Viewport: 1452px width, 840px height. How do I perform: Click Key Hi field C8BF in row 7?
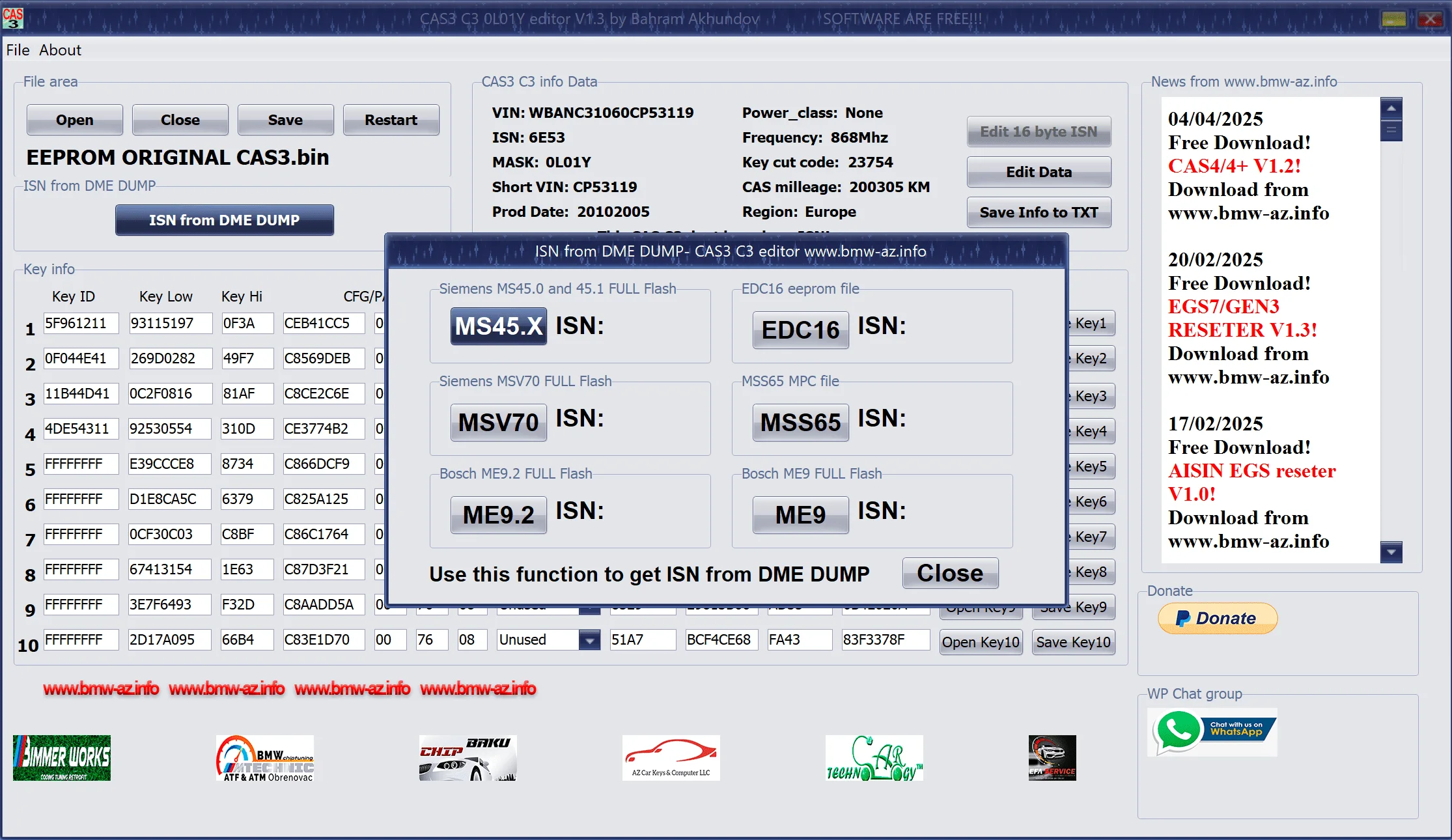247,534
